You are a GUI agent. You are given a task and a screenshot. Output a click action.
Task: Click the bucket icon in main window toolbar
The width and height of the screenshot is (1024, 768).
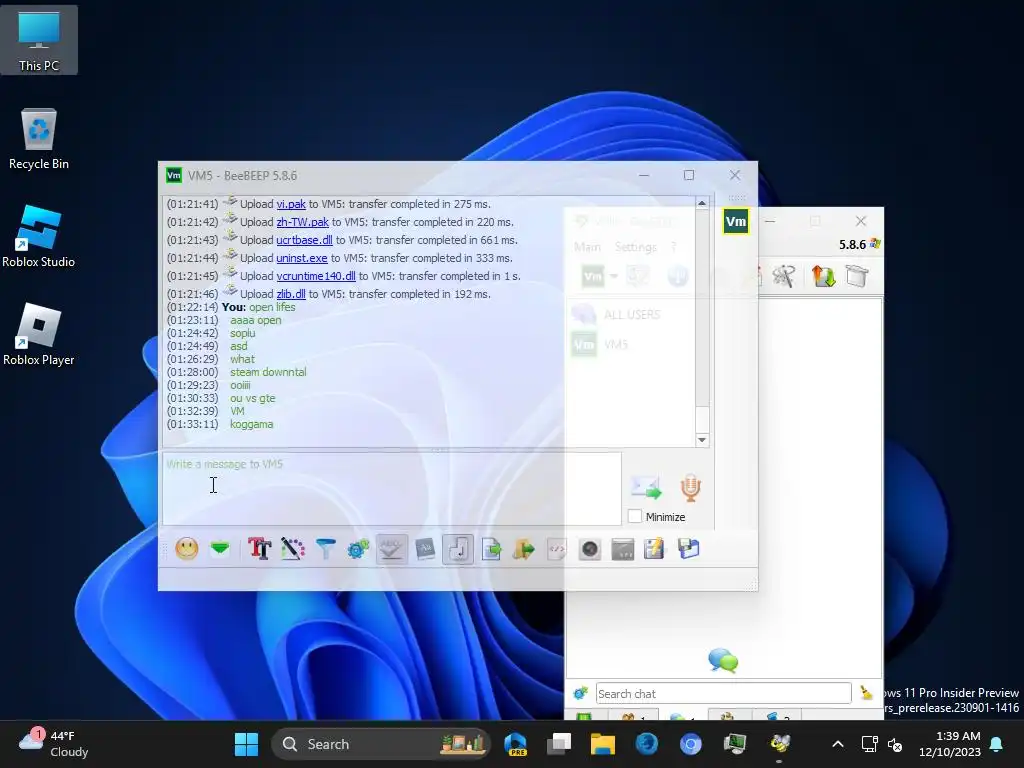(x=857, y=276)
